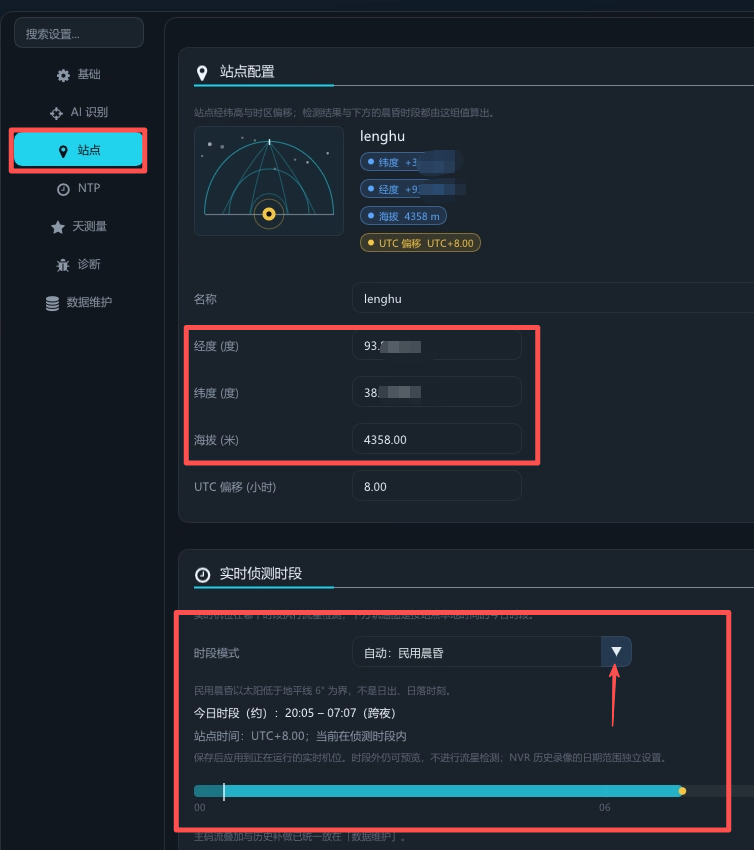
Task: Click the location pin icon in 站点配置 header
Action: point(202,73)
